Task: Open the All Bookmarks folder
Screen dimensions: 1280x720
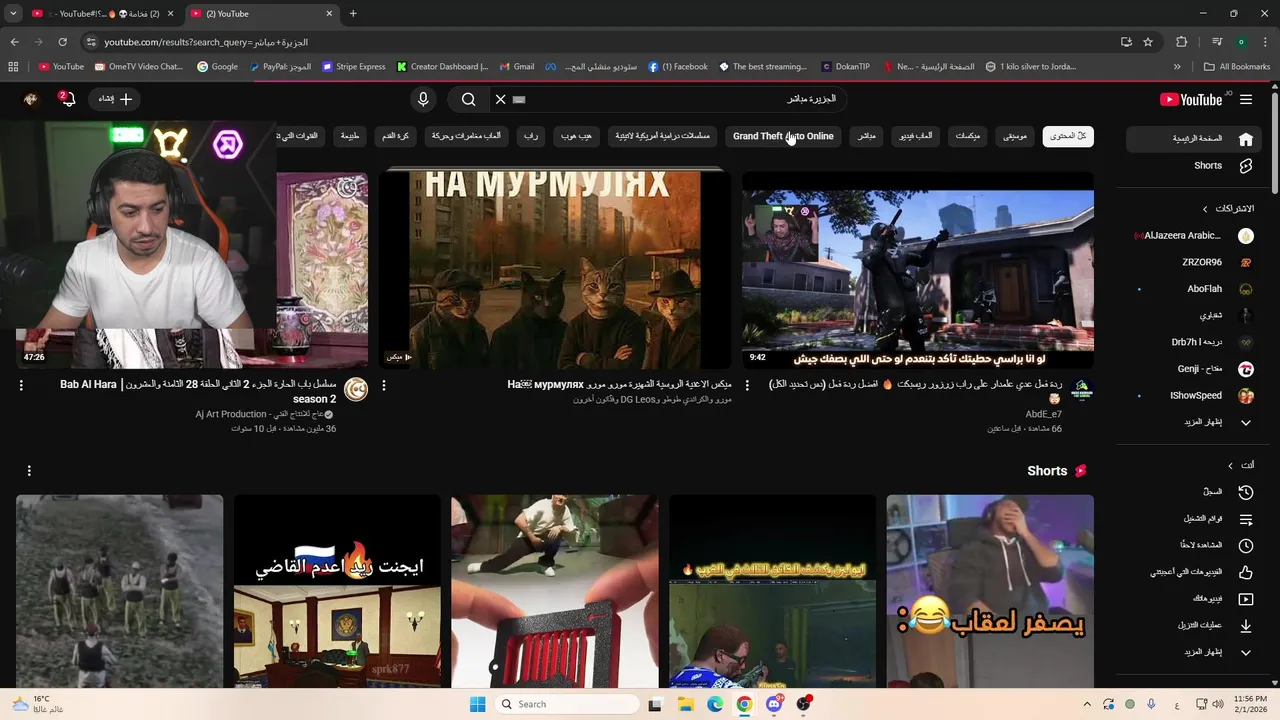Action: tap(1238, 67)
